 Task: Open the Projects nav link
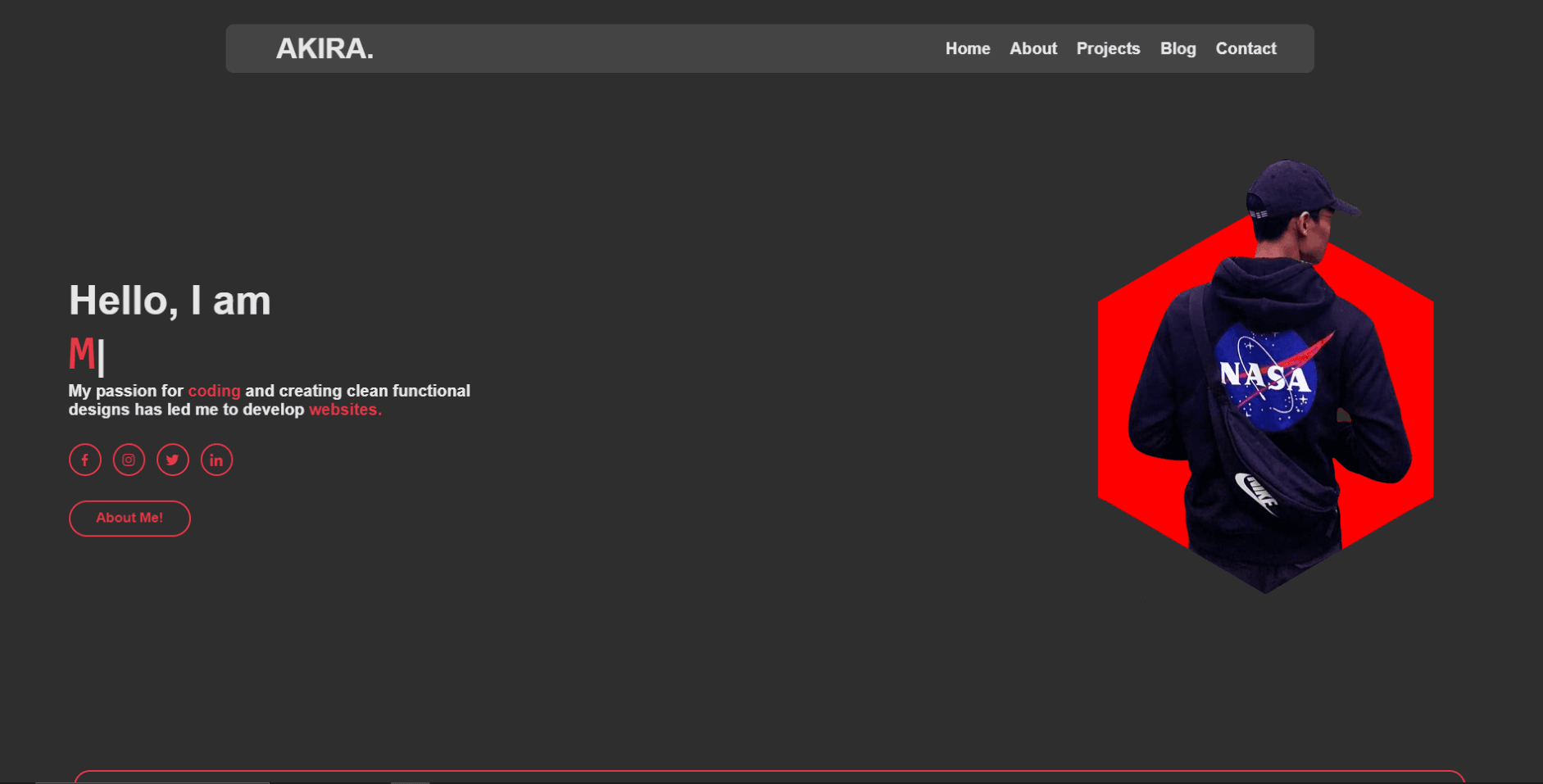click(1108, 48)
